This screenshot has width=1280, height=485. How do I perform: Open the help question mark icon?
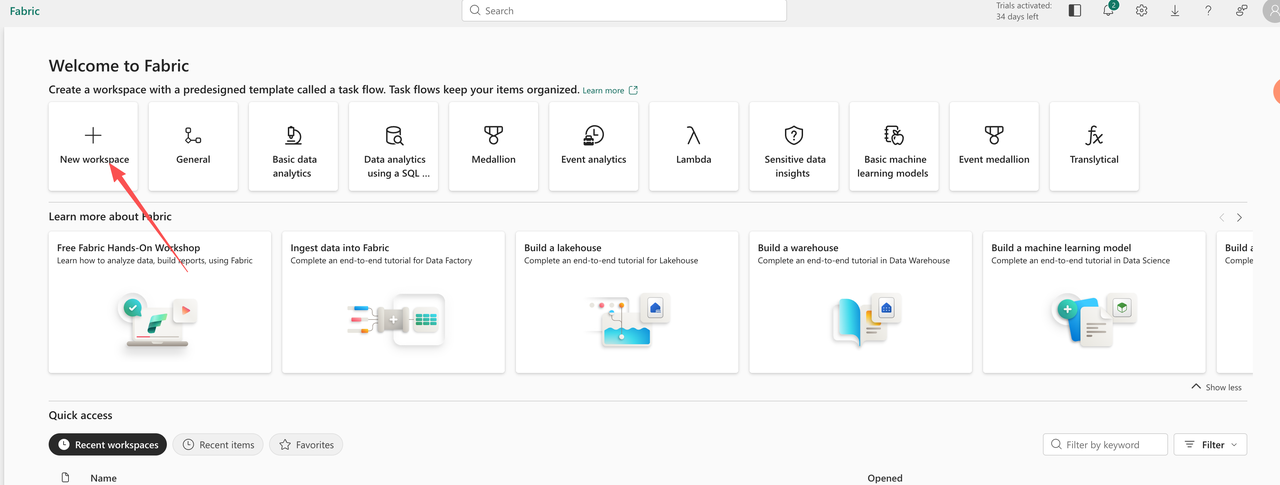(x=1208, y=10)
